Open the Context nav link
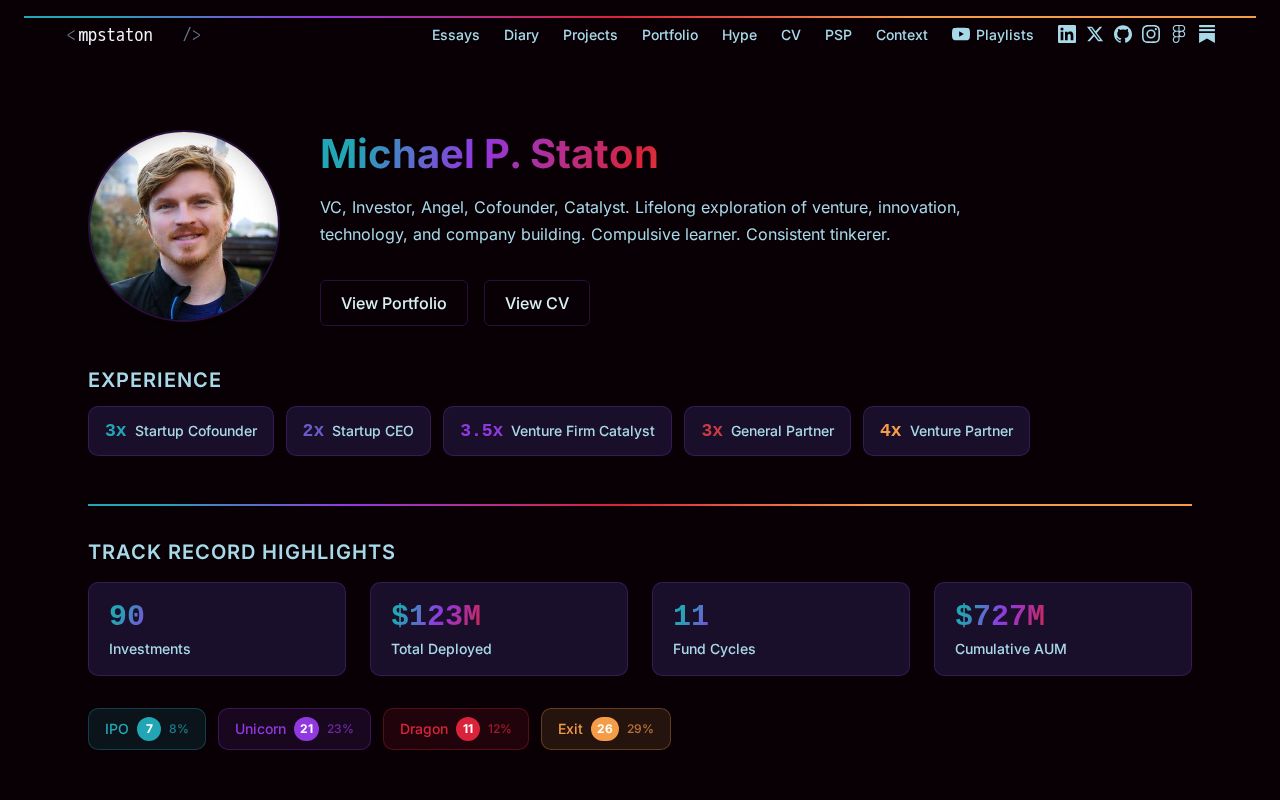This screenshot has height=800, width=1280. click(902, 35)
